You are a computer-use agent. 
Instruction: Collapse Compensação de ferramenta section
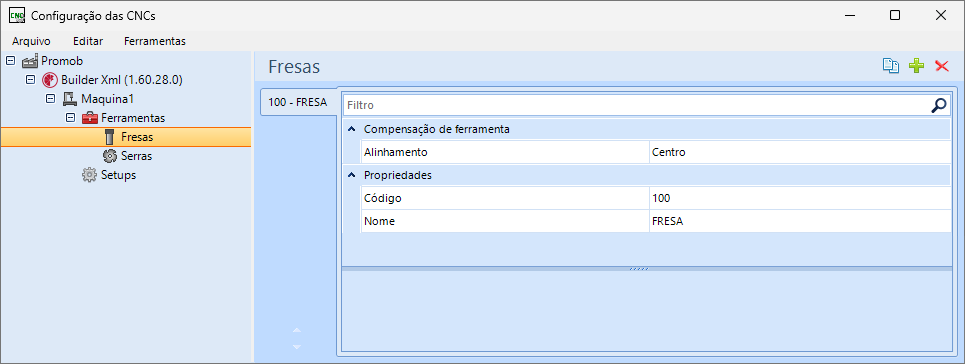click(351, 129)
